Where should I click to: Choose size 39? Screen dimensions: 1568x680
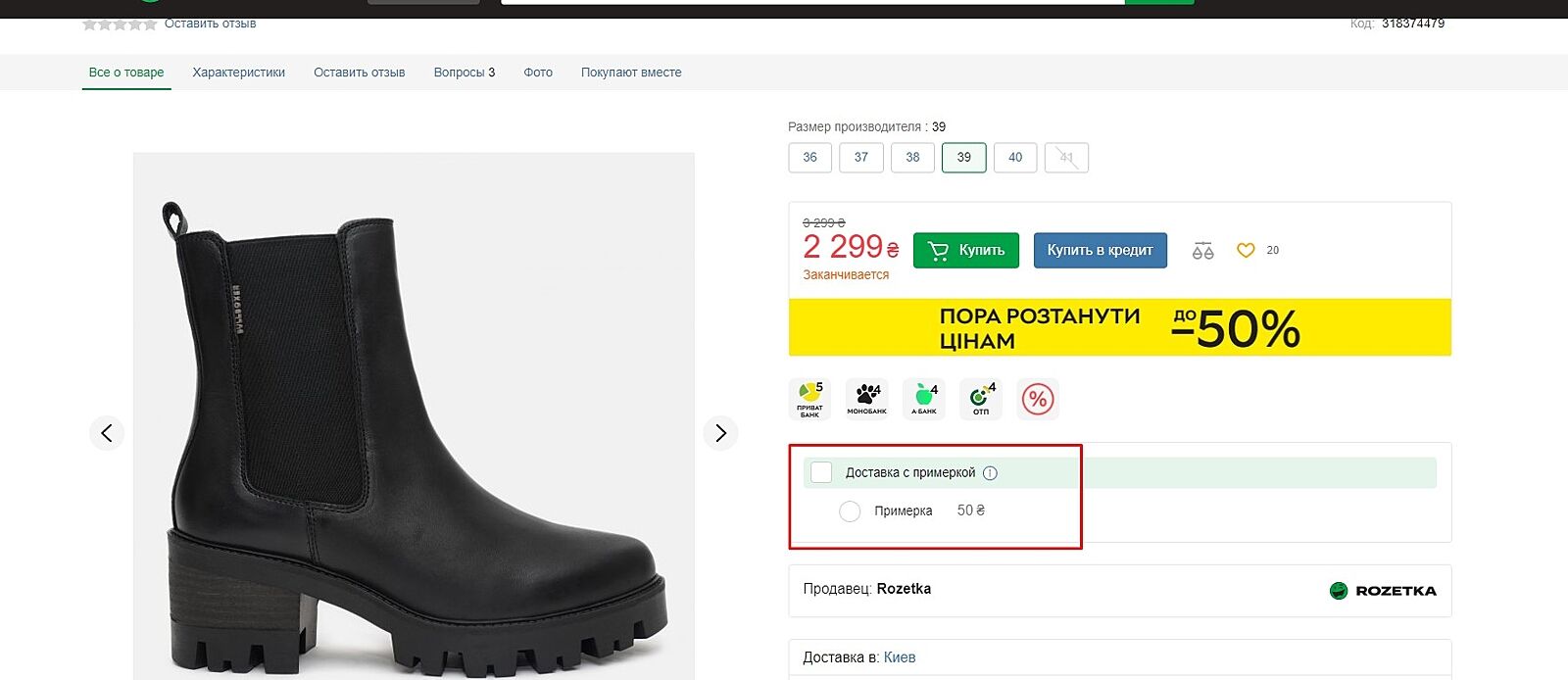[x=964, y=158]
